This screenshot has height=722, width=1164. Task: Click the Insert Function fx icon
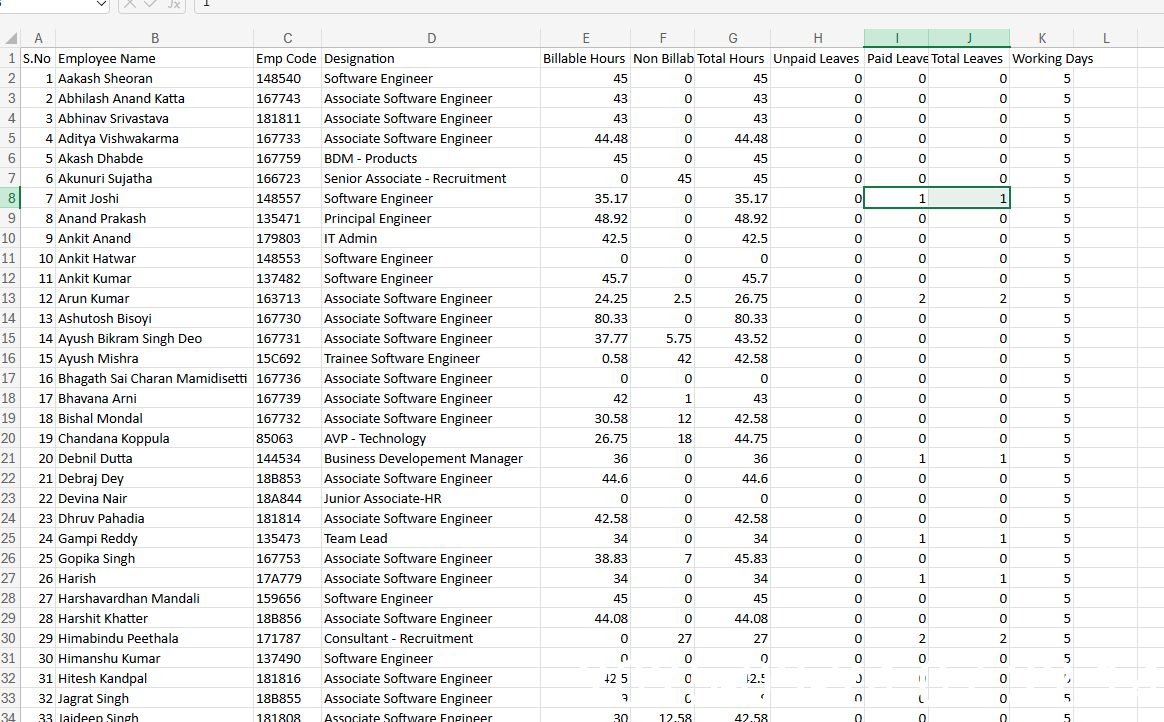[174, 5]
